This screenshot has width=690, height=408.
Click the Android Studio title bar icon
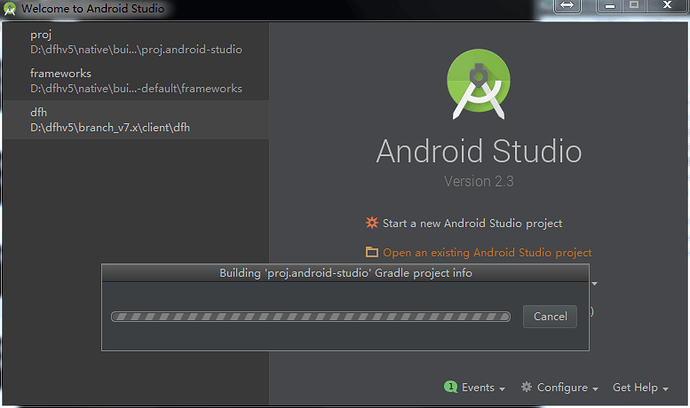pyautogui.click(x=10, y=9)
